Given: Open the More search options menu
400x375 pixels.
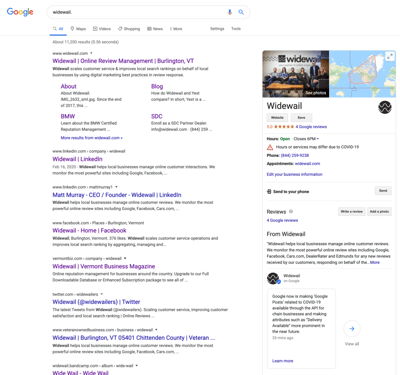Looking at the screenshot, I should click(x=176, y=29).
